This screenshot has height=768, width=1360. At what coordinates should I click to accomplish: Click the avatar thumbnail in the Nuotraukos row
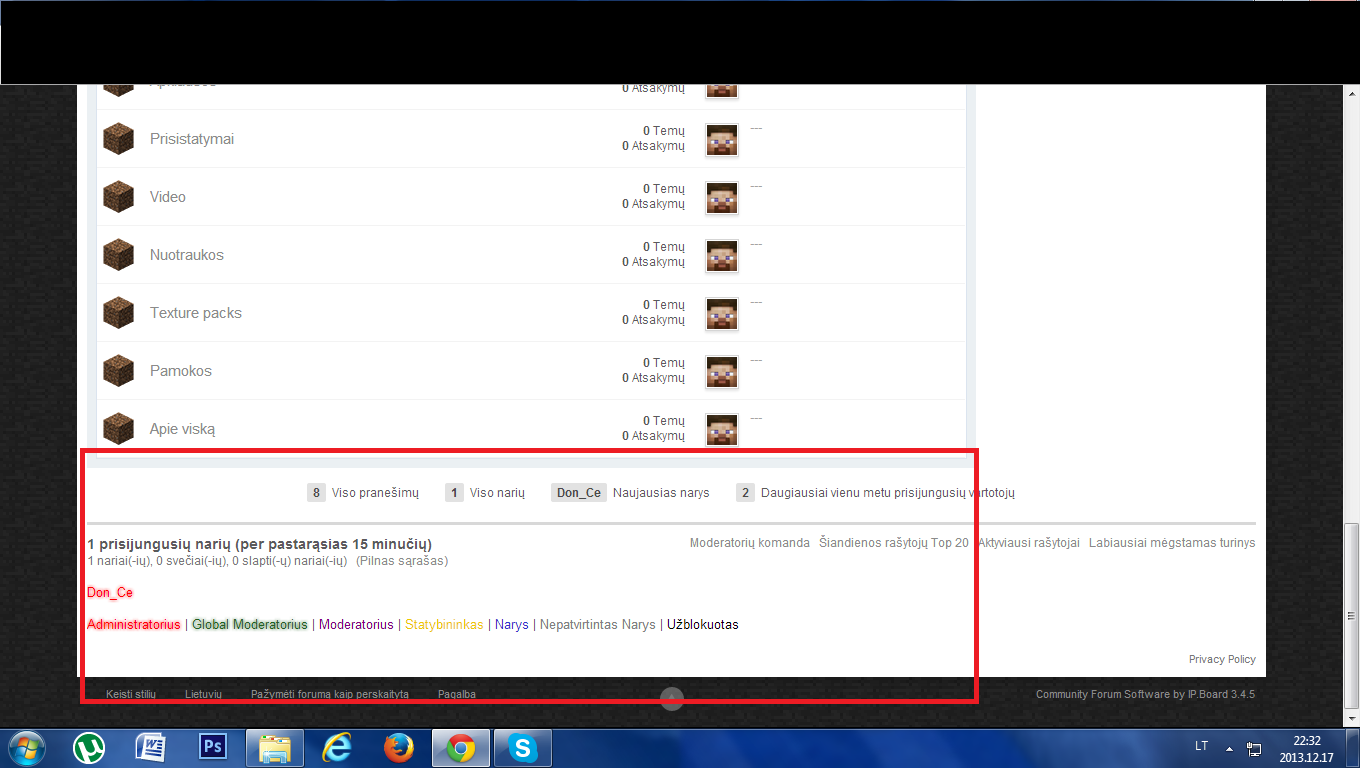click(722, 256)
